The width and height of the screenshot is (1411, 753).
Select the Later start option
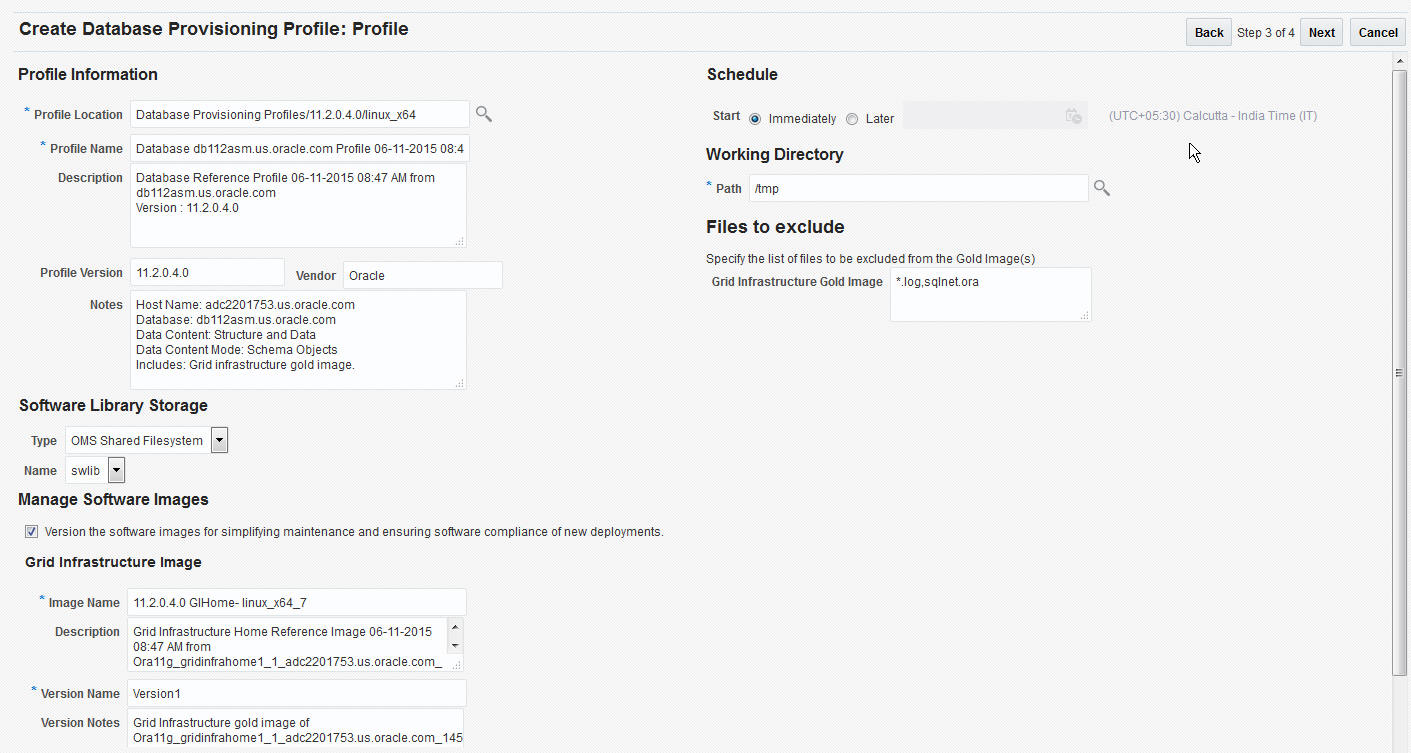coord(852,119)
